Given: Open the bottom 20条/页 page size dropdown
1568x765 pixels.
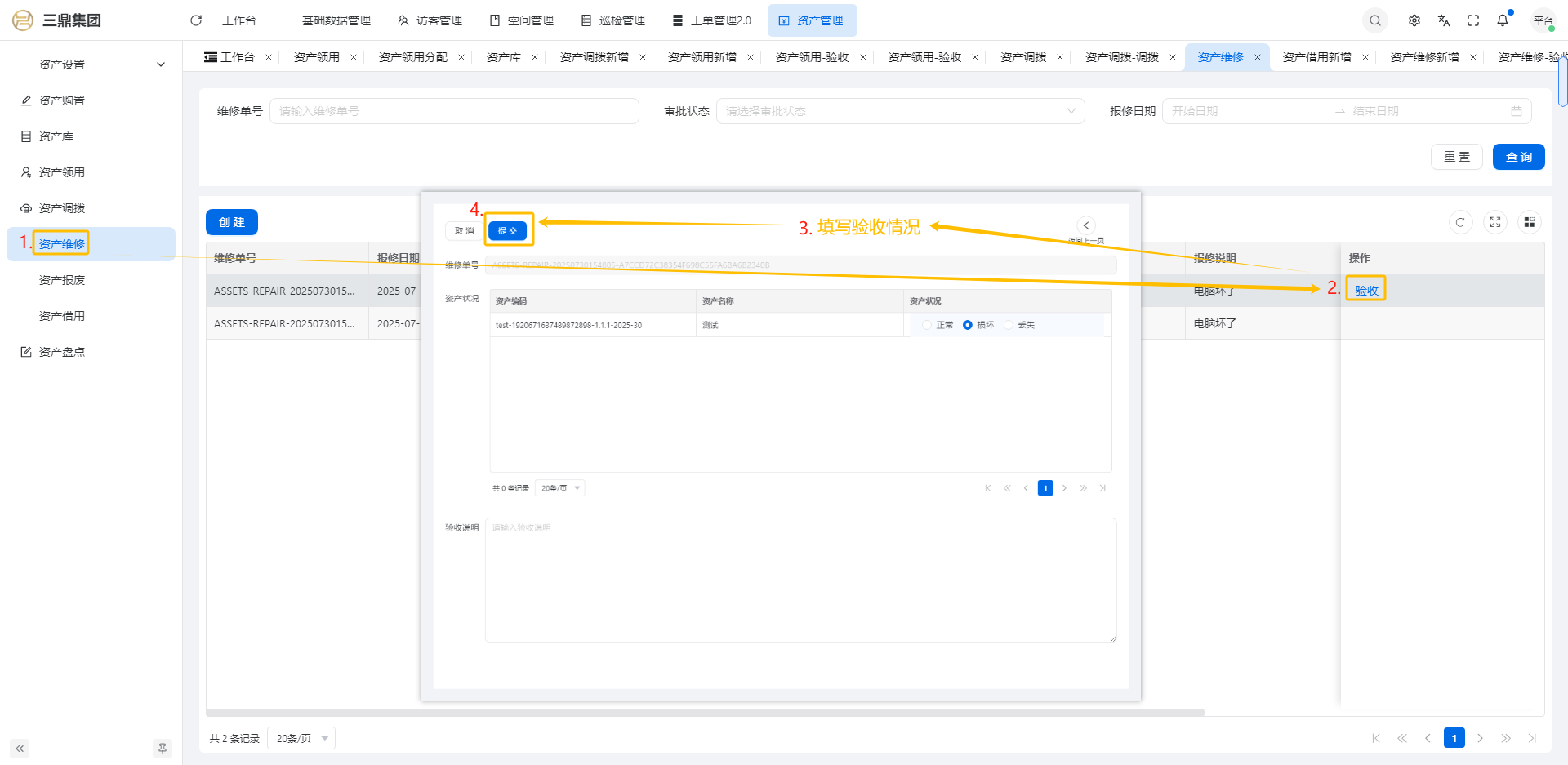Looking at the screenshot, I should 301,738.
